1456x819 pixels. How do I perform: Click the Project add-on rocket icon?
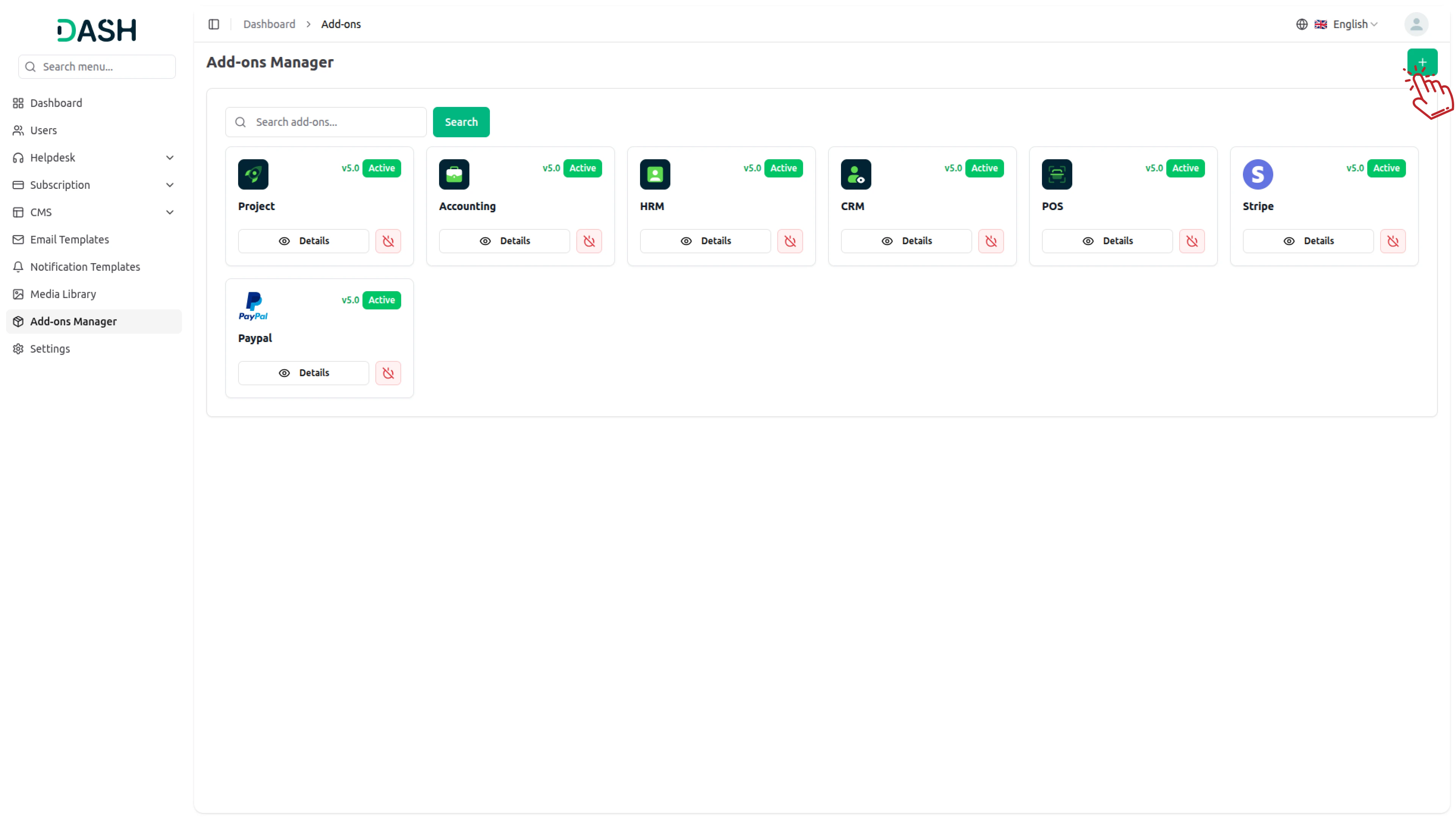(253, 174)
